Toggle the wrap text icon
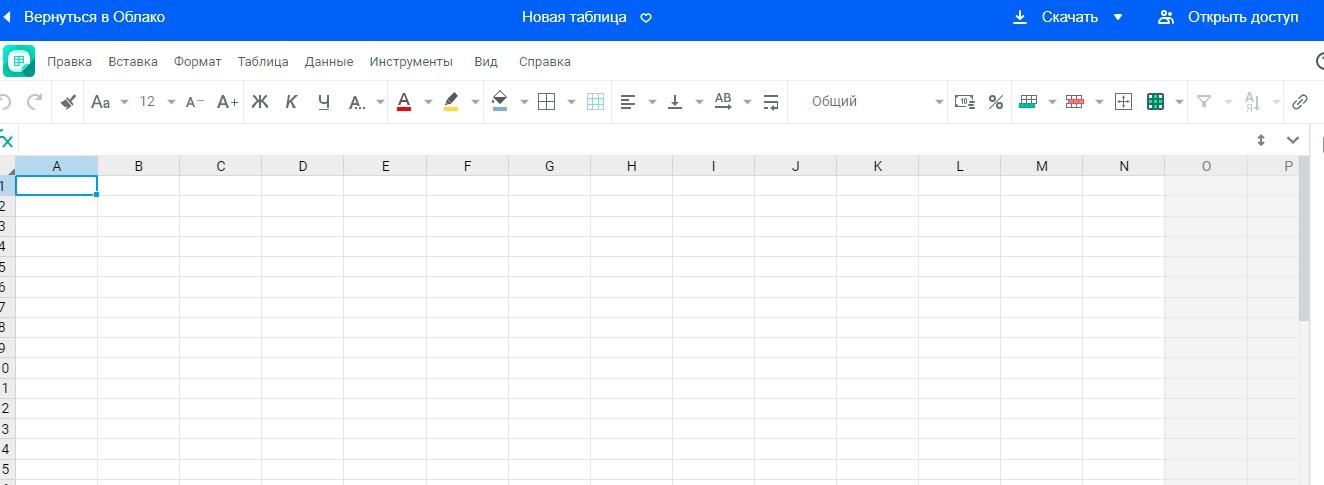The width and height of the screenshot is (1324, 485). coord(771,101)
